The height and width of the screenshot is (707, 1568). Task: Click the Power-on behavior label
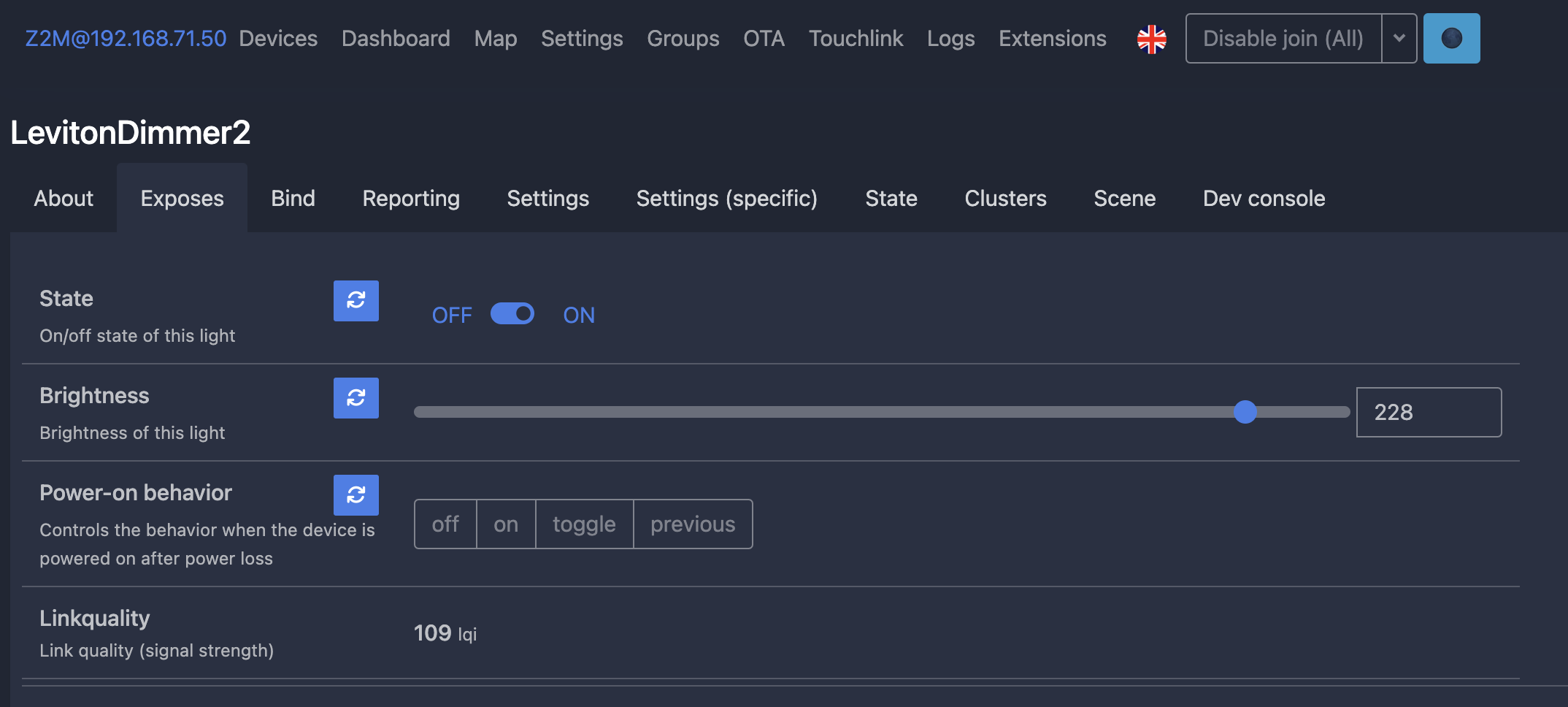(x=136, y=492)
